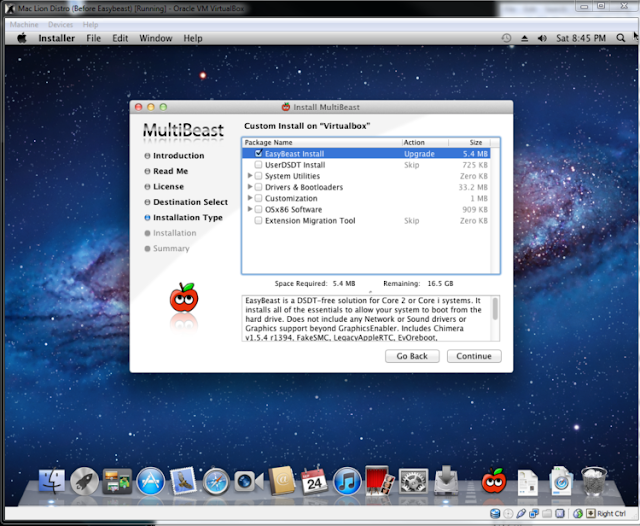Screen dimensions: 640x526
Task: Open Spotlight search magnifier
Action: 621,38
